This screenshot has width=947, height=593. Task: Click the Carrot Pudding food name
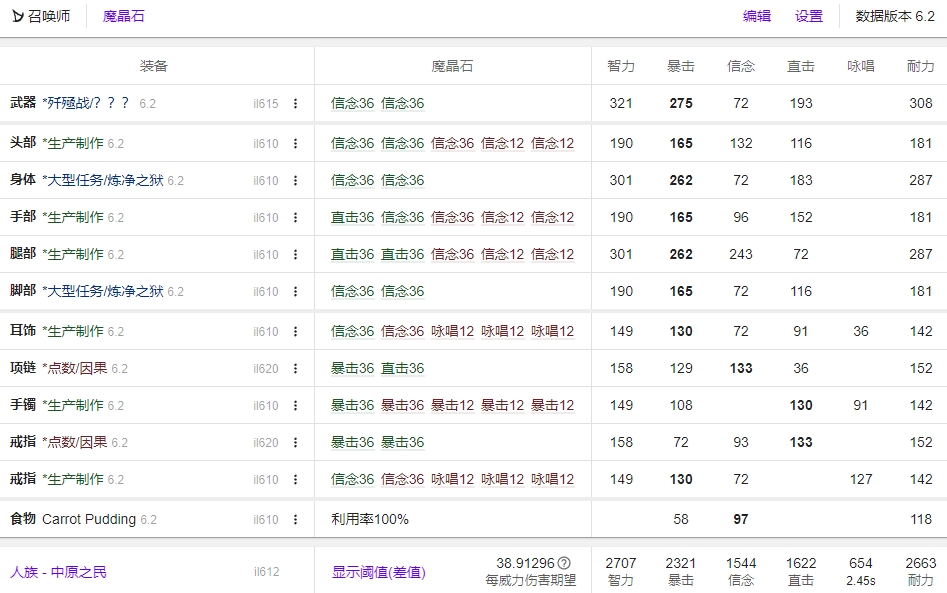(89, 520)
